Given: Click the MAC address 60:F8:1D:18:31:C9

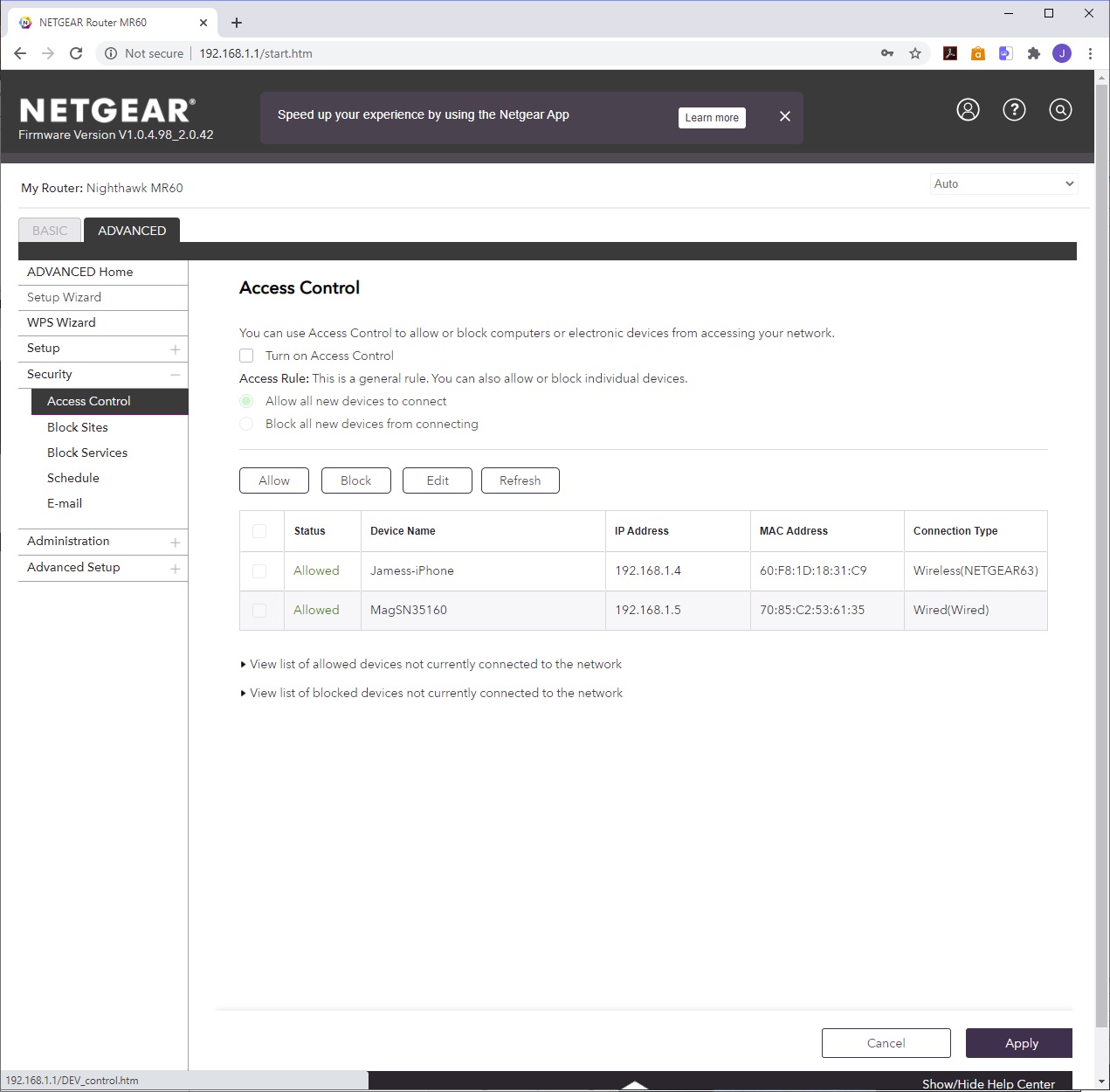Looking at the screenshot, I should click(813, 570).
